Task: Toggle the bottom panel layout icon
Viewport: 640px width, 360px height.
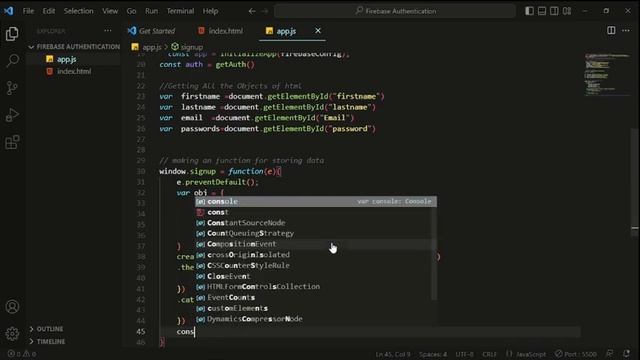Action: [542, 11]
